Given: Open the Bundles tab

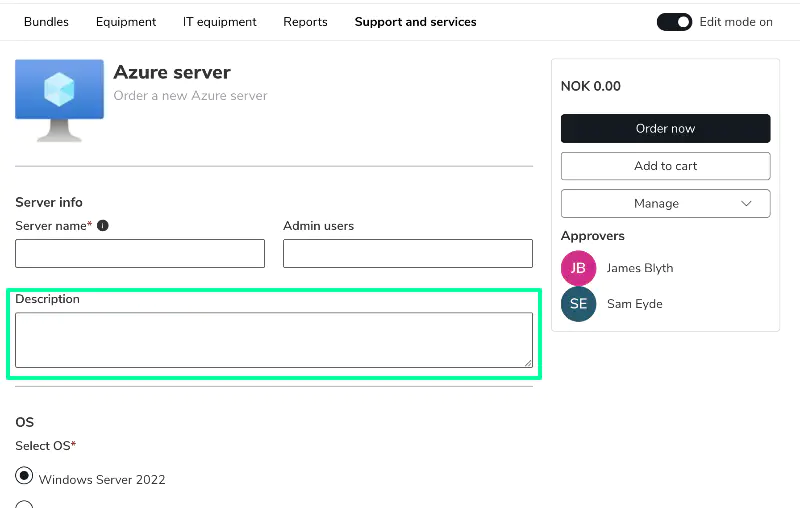Looking at the screenshot, I should click(x=46, y=22).
